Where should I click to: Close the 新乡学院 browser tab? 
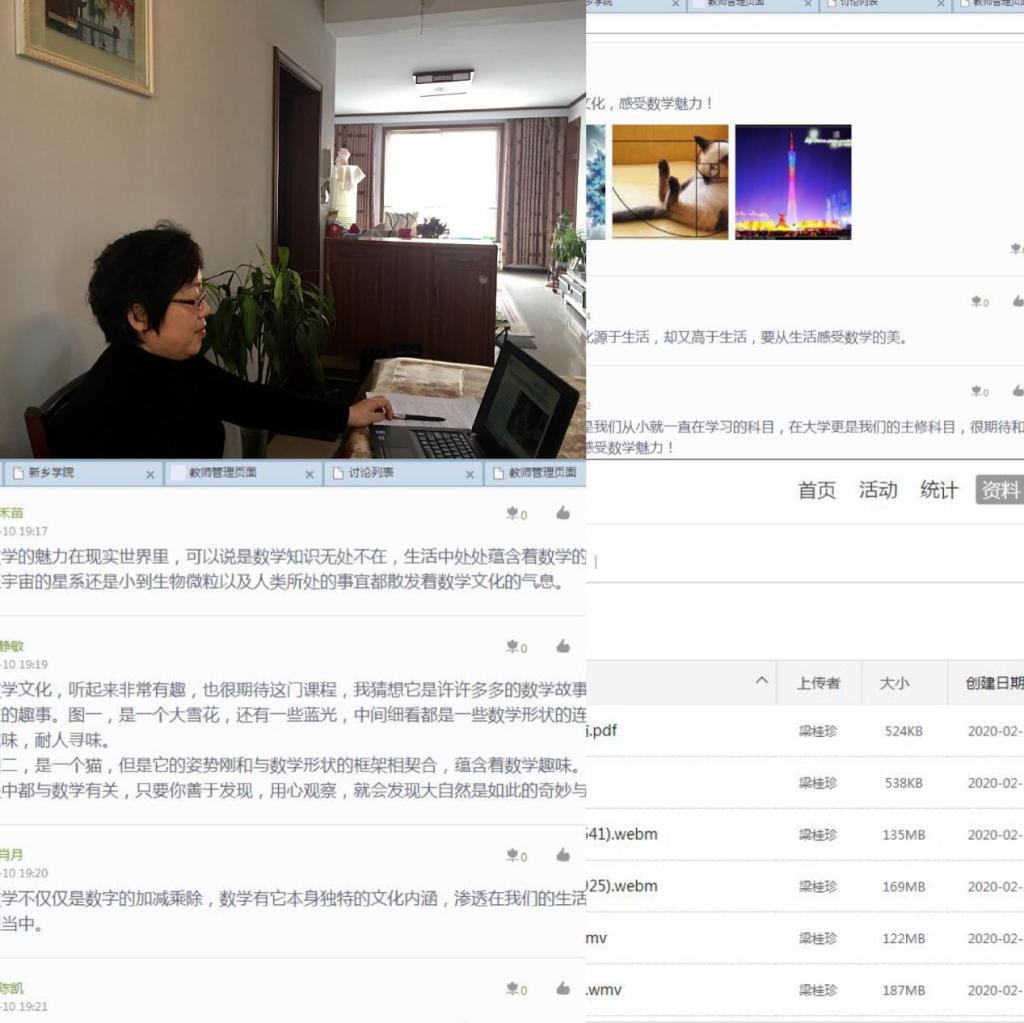[150, 474]
